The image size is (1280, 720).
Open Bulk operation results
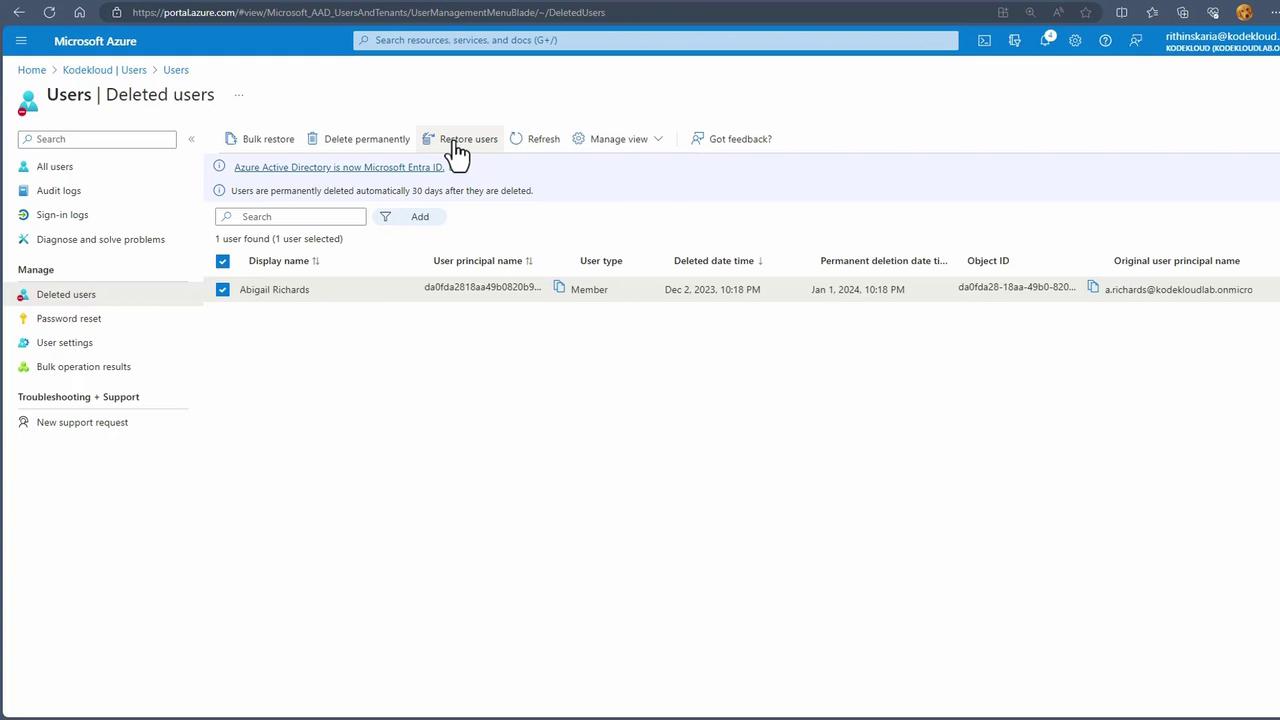coord(84,367)
